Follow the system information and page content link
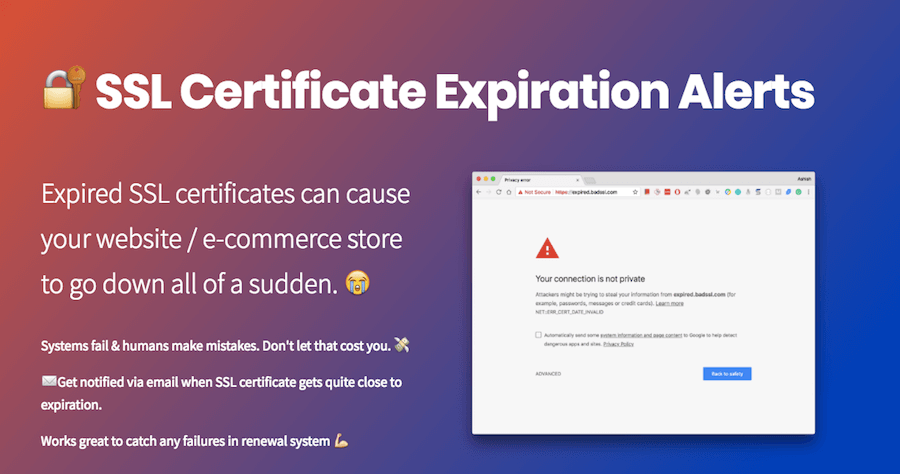Image resolution: width=900 pixels, height=474 pixels. (x=641, y=335)
